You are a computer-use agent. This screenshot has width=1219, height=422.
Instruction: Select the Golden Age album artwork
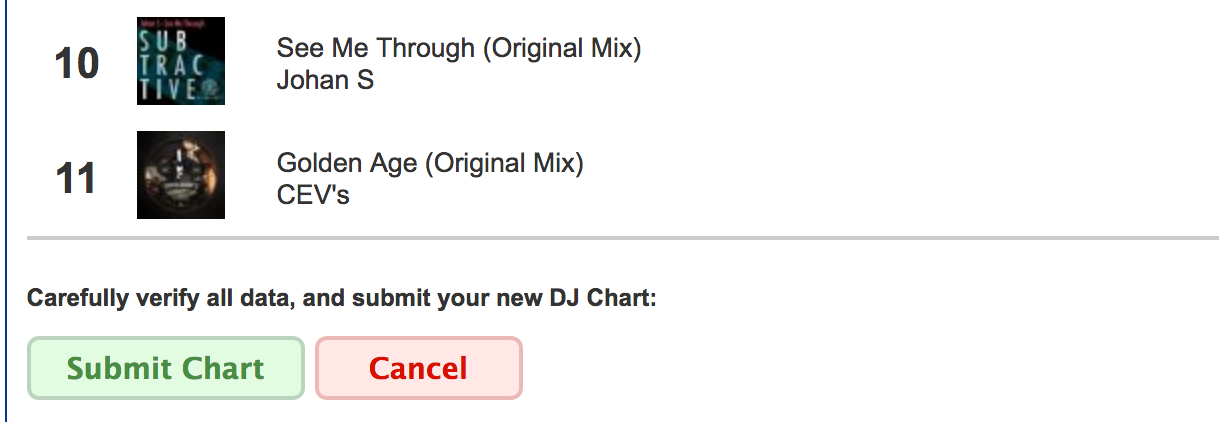(x=181, y=175)
